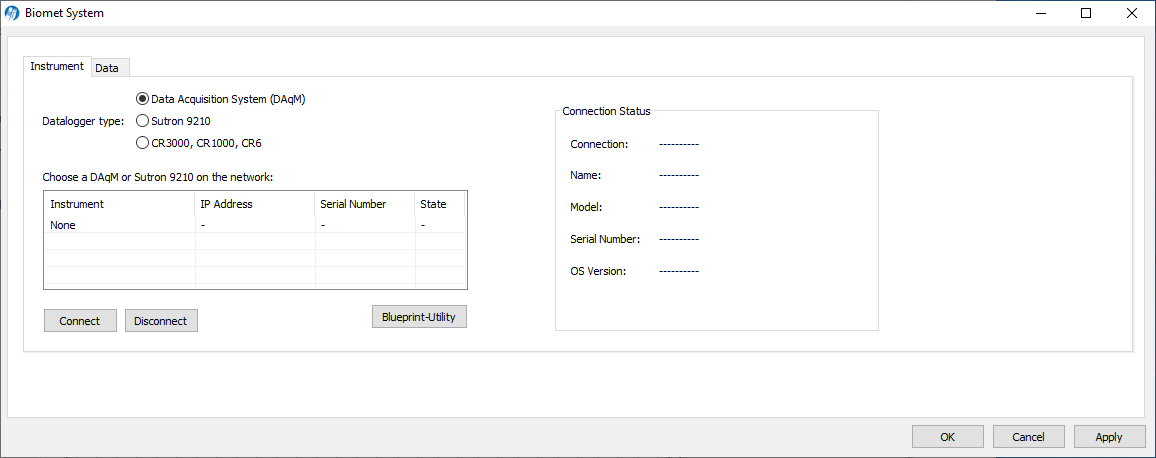This screenshot has height=458, width=1156.
Task: Click the Connect button
Action: (x=80, y=321)
